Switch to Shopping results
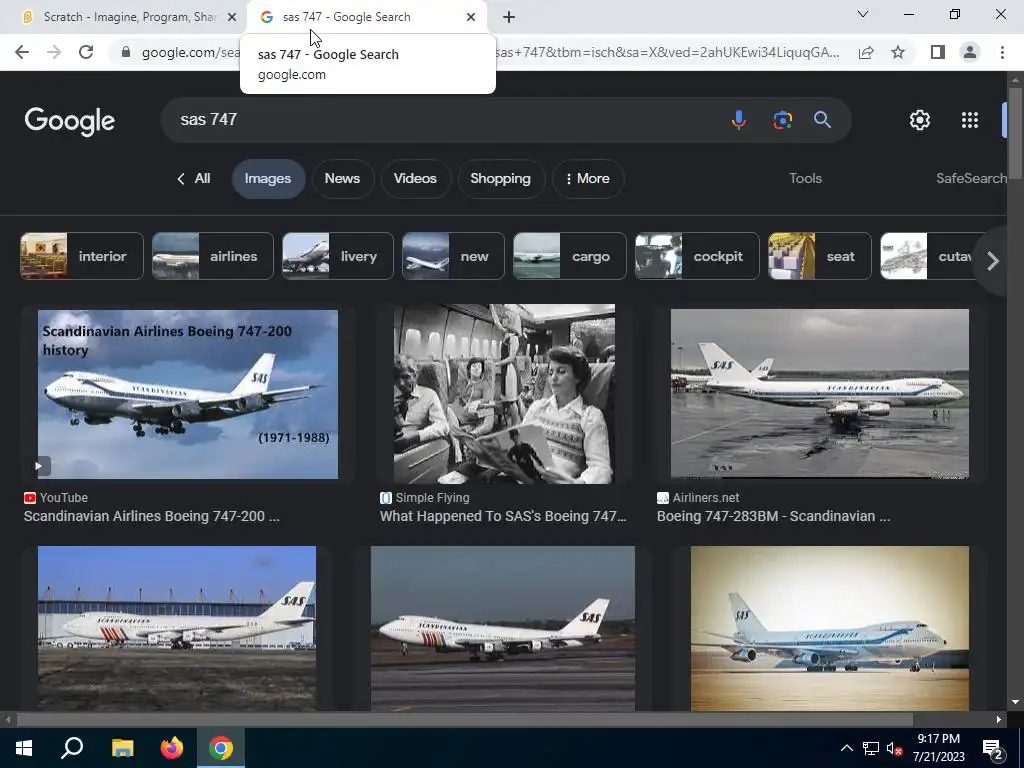Image resolution: width=1024 pixels, height=768 pixels. tap(500, 178)
